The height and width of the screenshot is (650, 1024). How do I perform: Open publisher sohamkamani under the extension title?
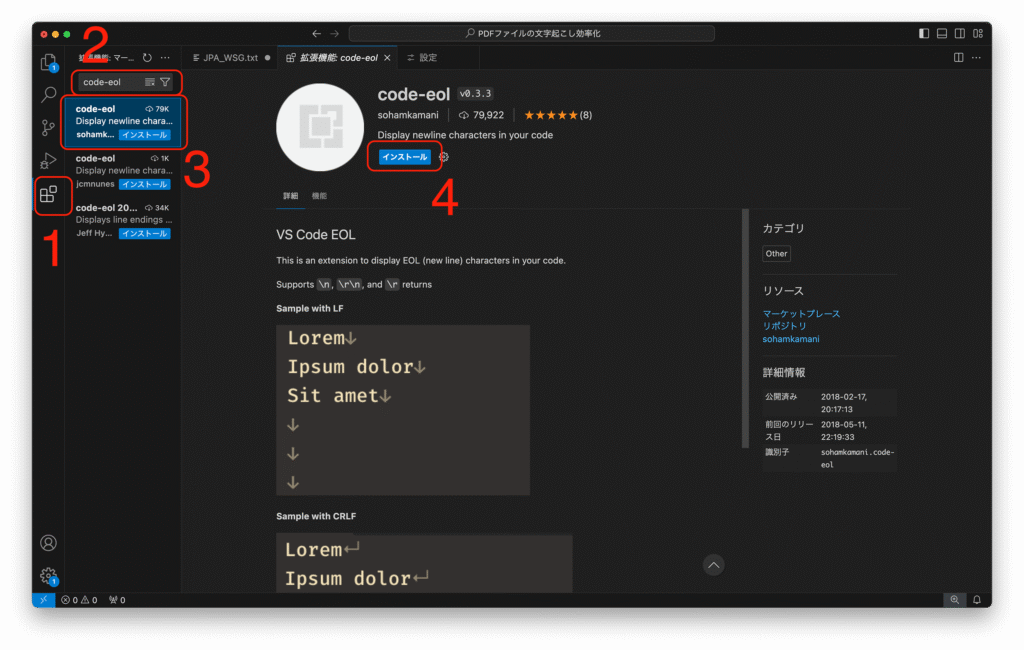pos(408,115)
